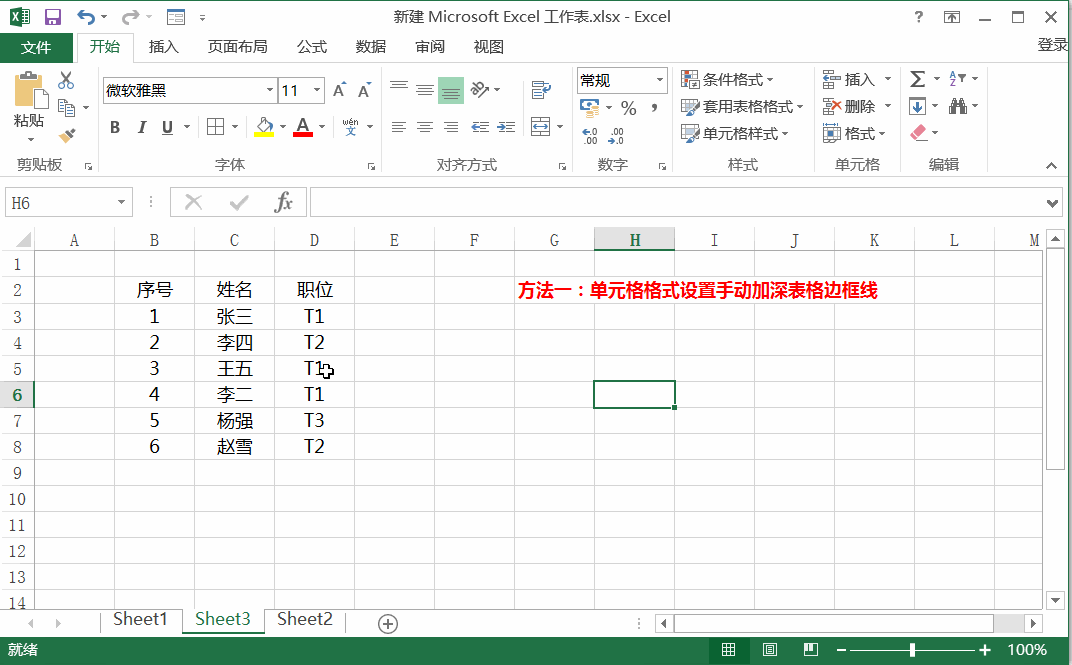Switch to the Sheet1 worksheet tab
The width and height of the screenshot is (1072, 665).
(x=140, y=619)
